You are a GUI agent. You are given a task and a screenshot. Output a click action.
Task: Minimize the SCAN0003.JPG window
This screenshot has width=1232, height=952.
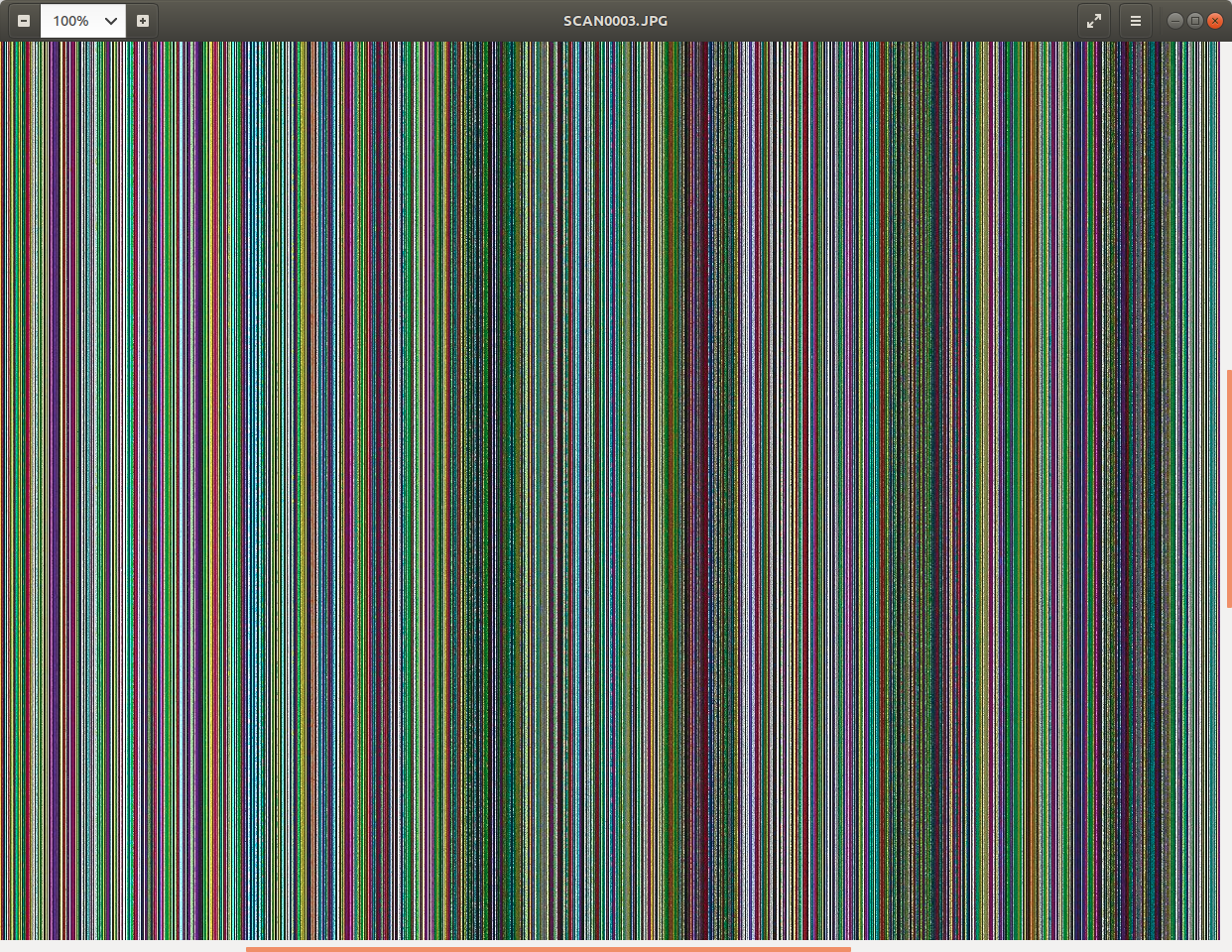[x=1175, y=21]
